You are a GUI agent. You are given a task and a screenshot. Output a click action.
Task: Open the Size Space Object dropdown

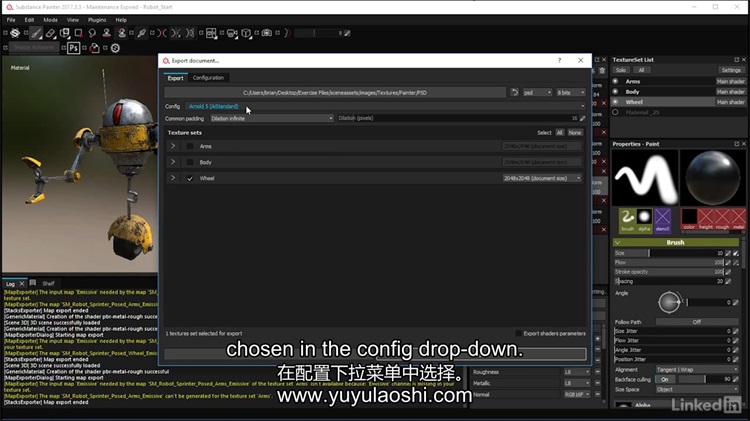point(697,389)
